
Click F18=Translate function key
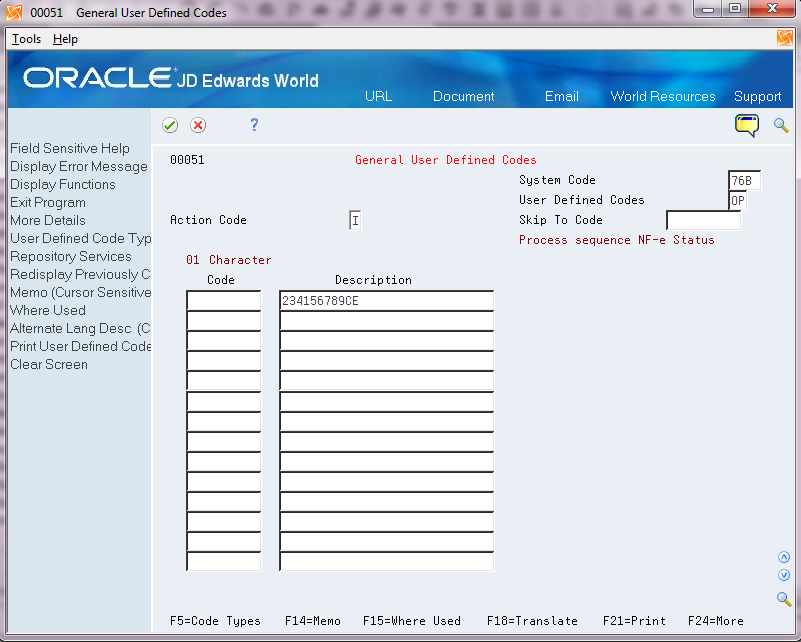point(532,621)
